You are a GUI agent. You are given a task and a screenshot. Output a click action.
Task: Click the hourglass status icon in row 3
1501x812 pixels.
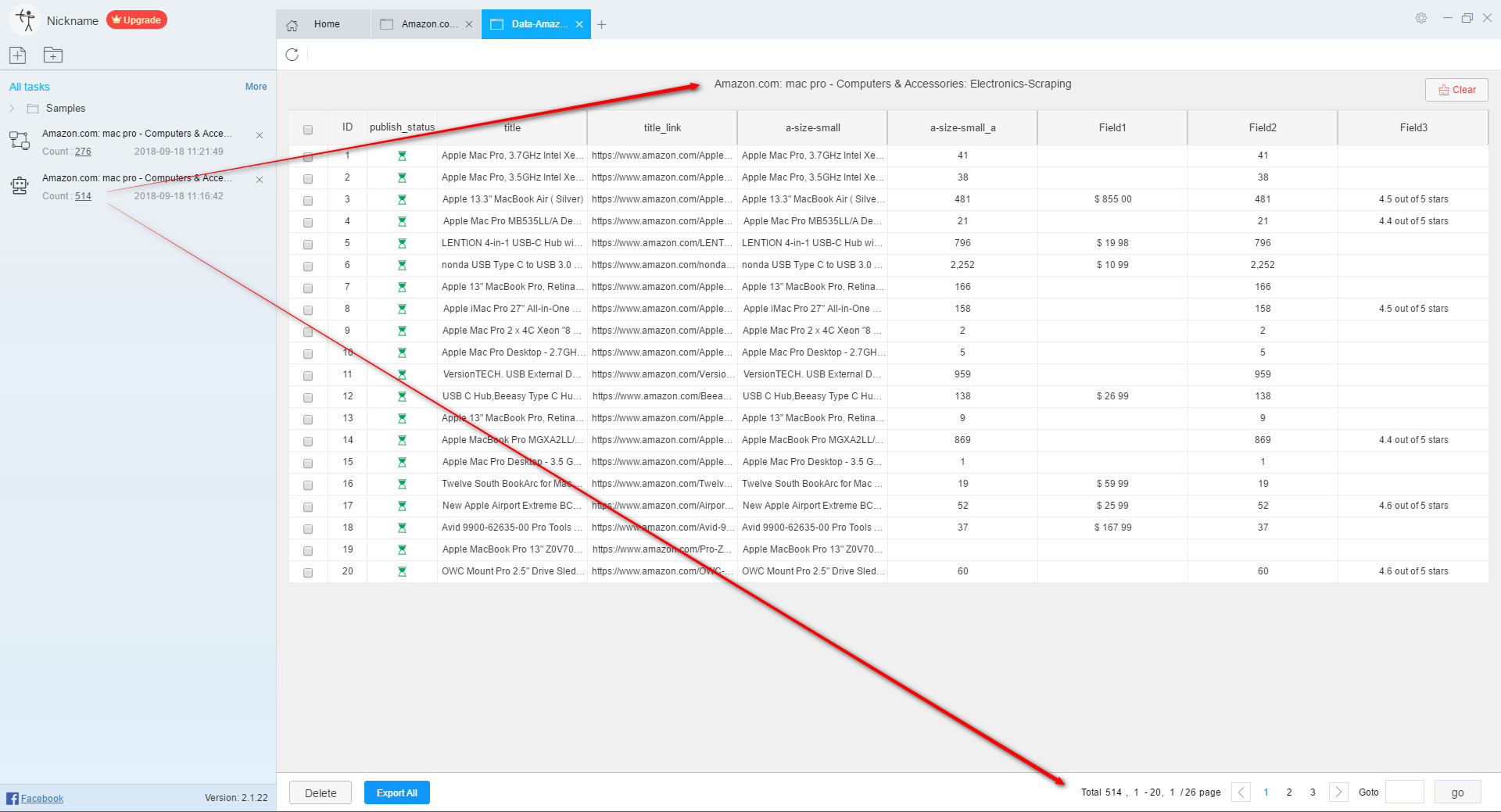[402, 199]
